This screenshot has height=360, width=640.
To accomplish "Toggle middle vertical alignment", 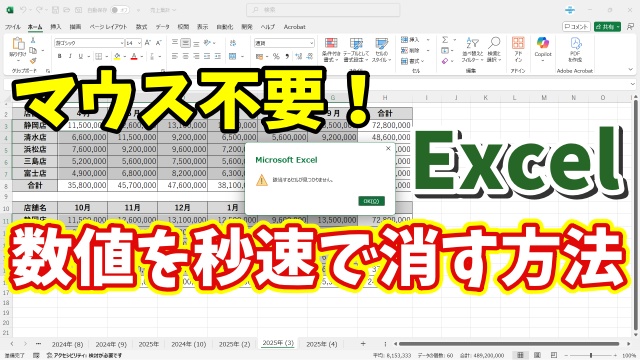I will pos(186,43).
